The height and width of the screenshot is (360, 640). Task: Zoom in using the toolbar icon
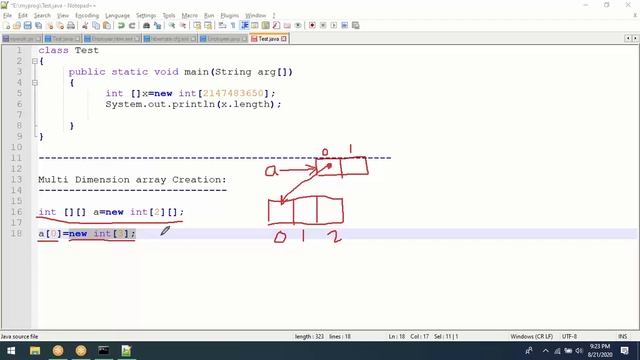tap(172, 25)
